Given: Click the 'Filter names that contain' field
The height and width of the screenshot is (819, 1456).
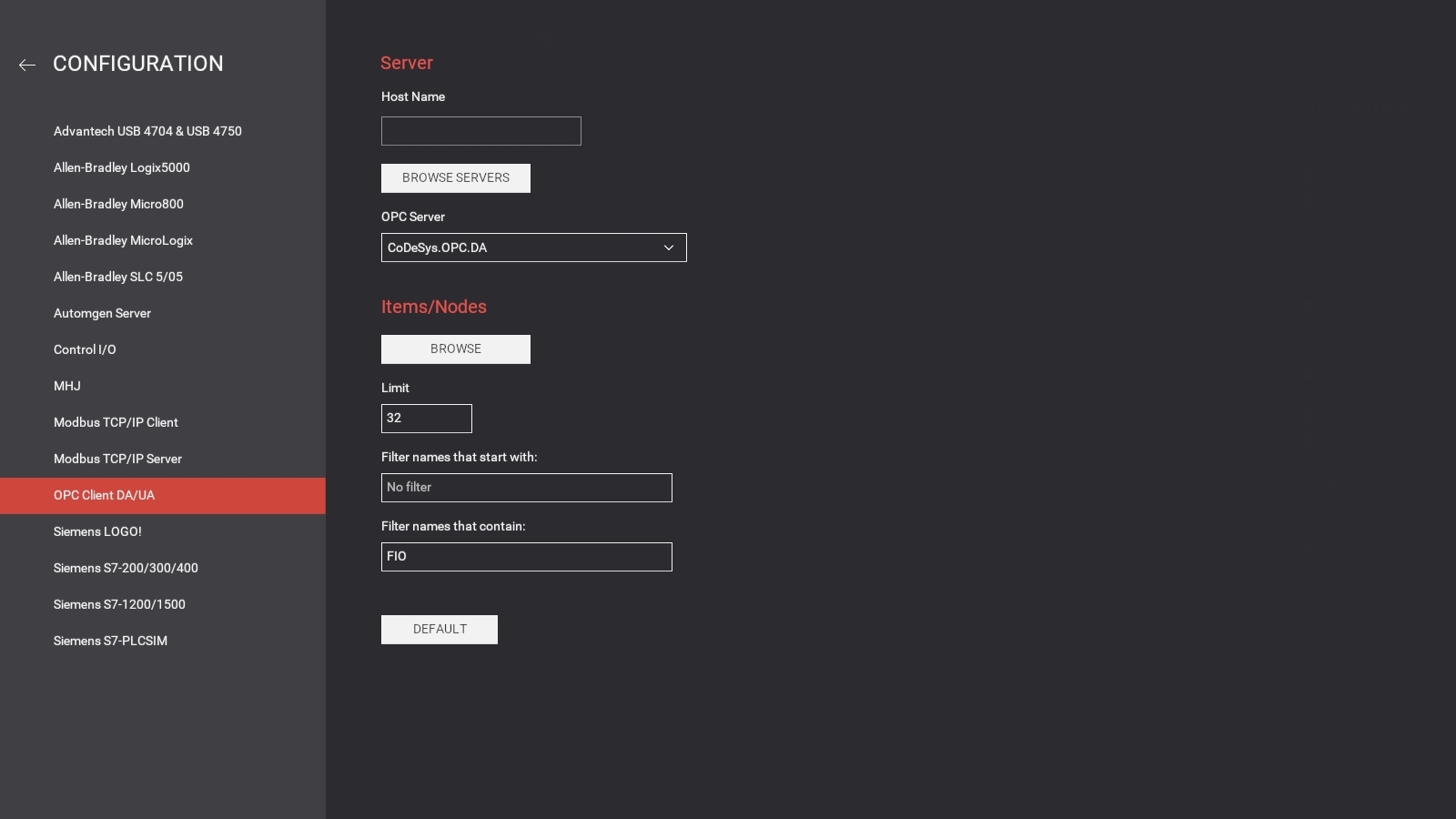Looking at the screenshot, I should (x=527, y=557).
